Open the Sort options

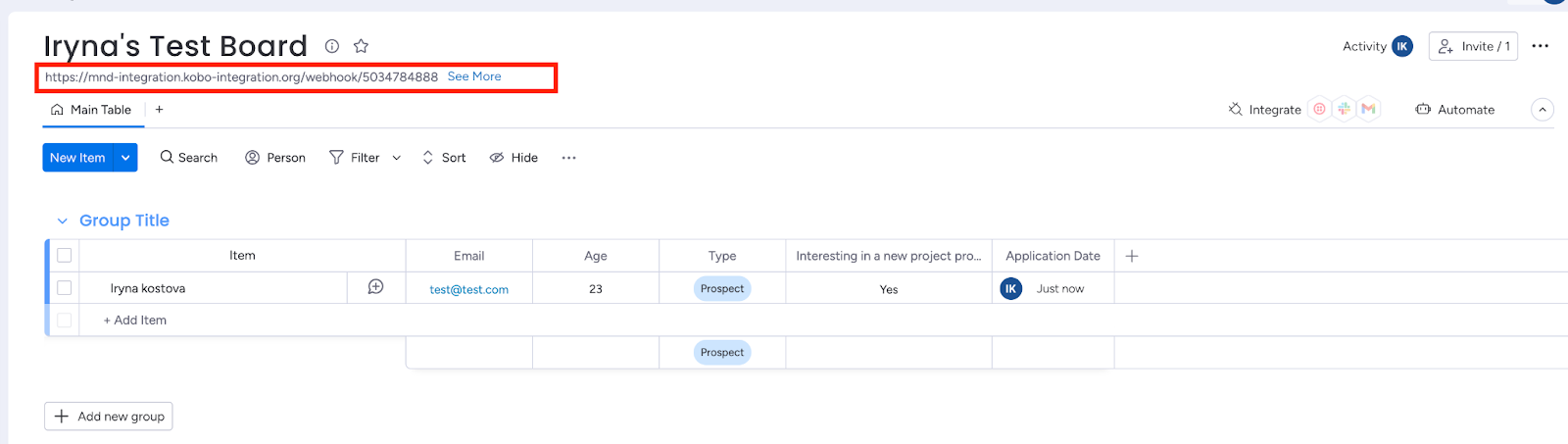pos(444,158)
